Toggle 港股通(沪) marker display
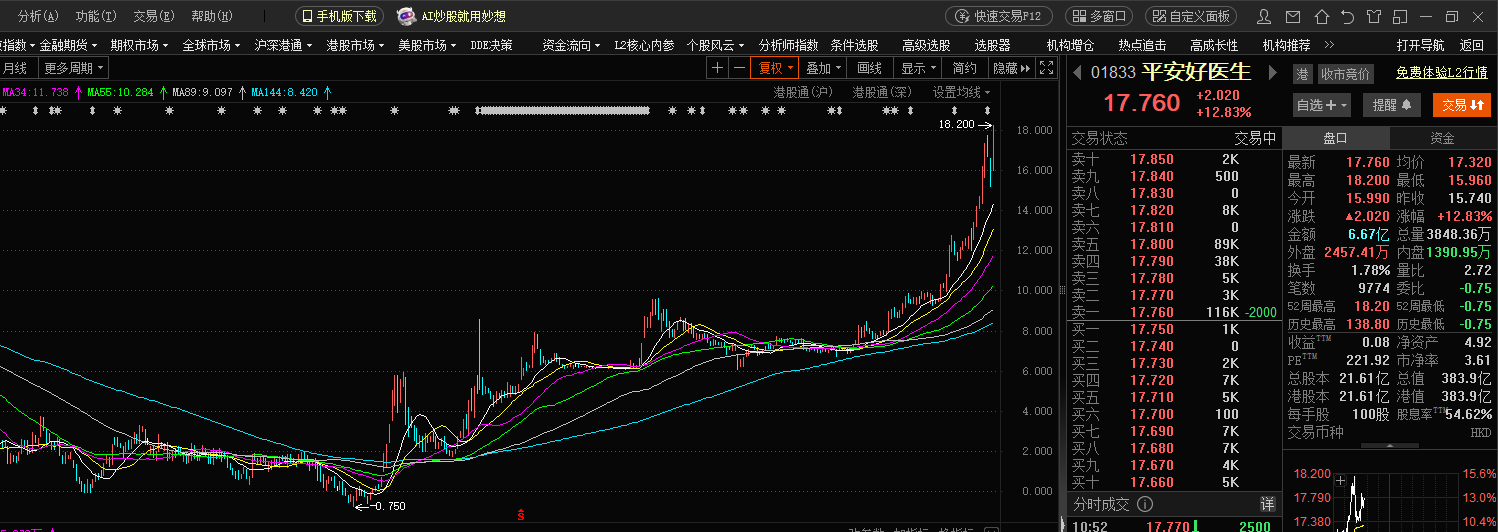 [x=803, y=92]
